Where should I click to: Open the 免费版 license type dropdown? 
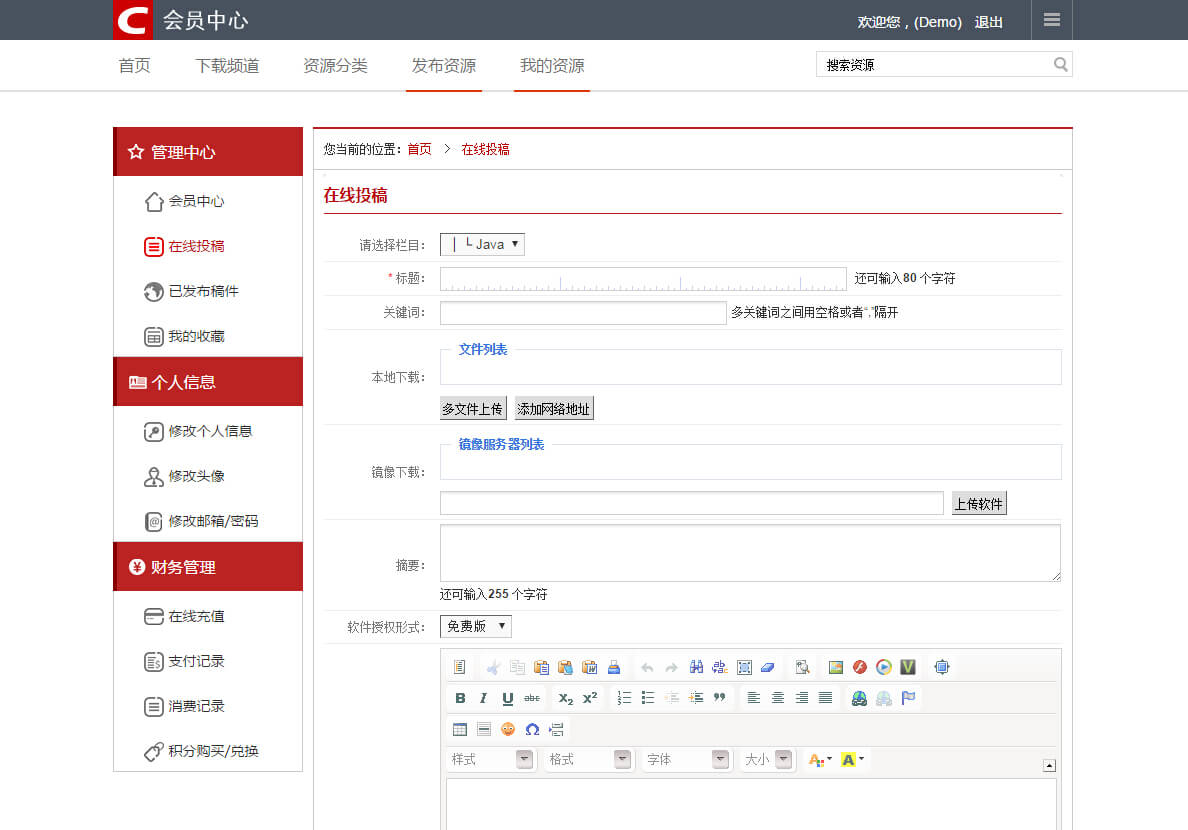point(476,626)
